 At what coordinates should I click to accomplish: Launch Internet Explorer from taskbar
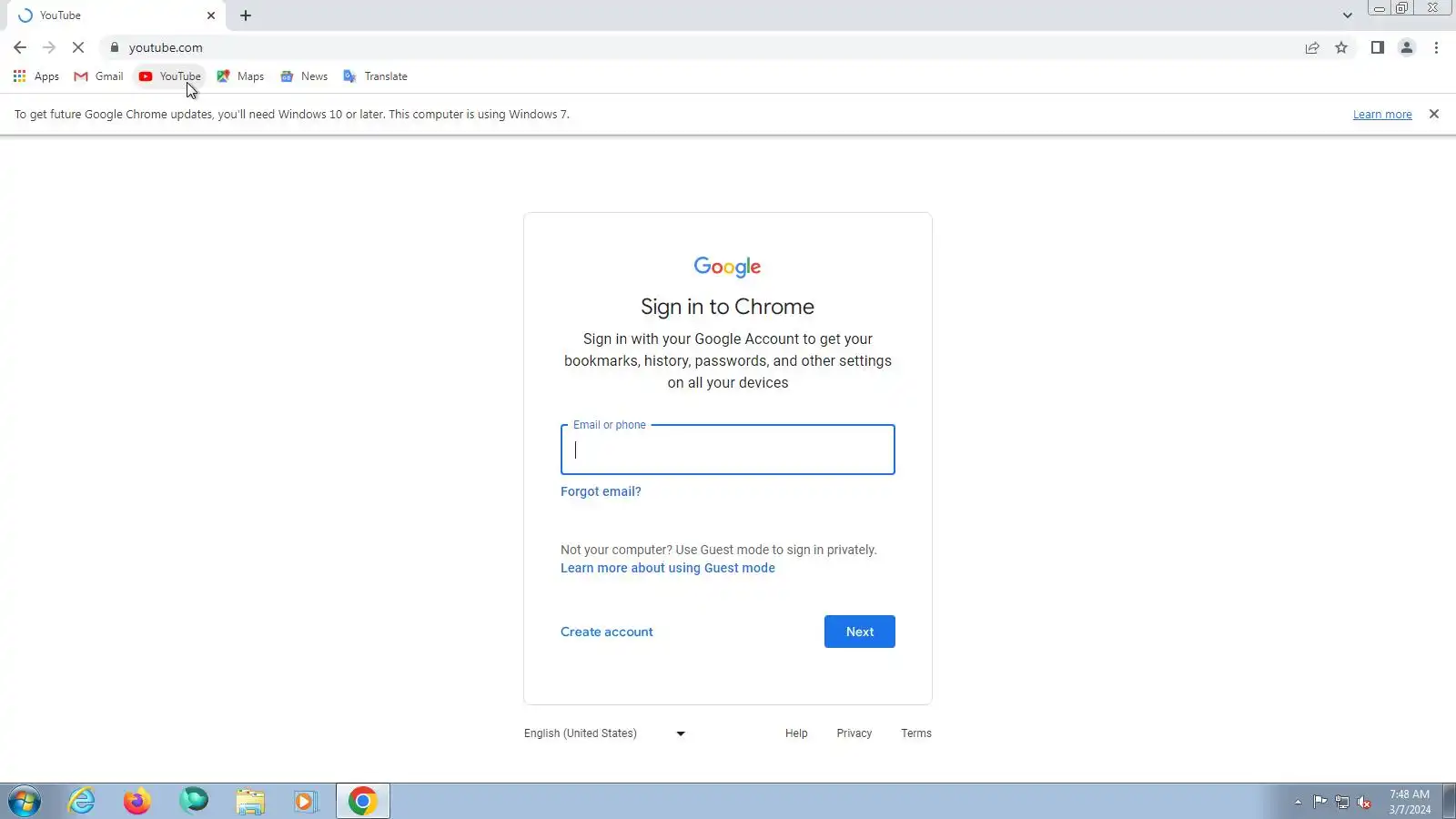82,801
